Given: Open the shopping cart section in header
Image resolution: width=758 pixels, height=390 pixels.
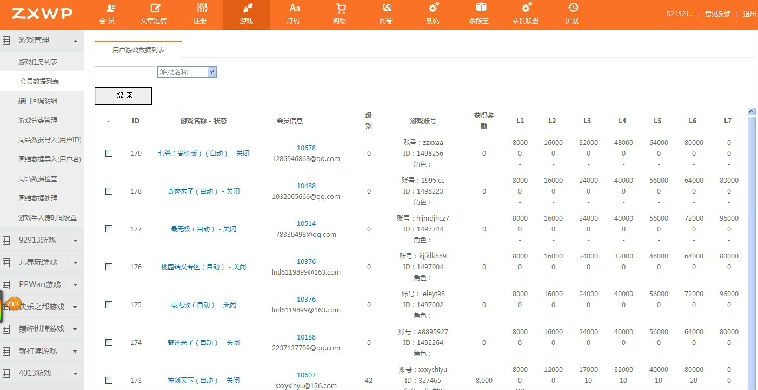Looking at the screenshot, I should [x=340, y=14].
